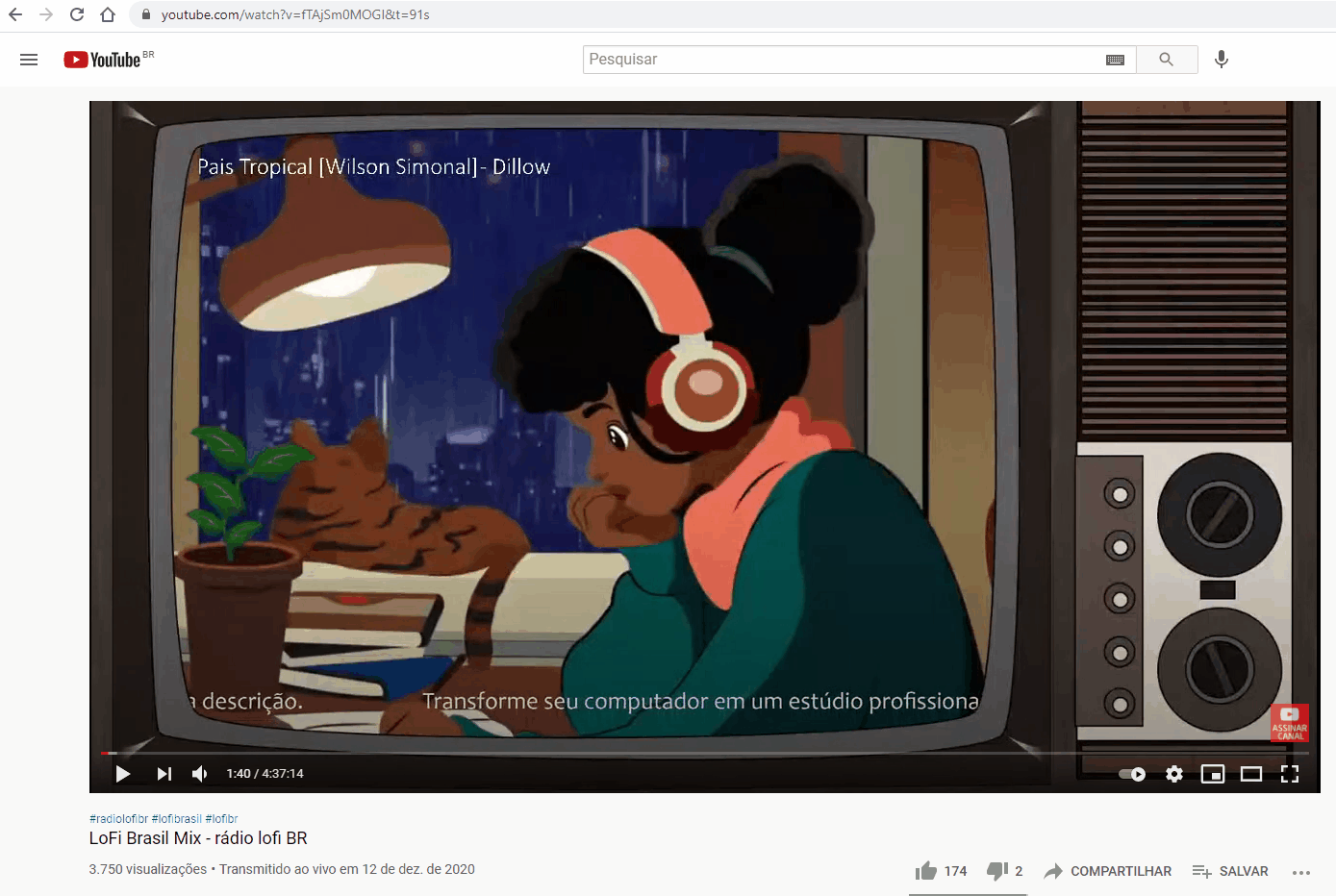
Task: Switch to theater mode
Action: 1251,774
